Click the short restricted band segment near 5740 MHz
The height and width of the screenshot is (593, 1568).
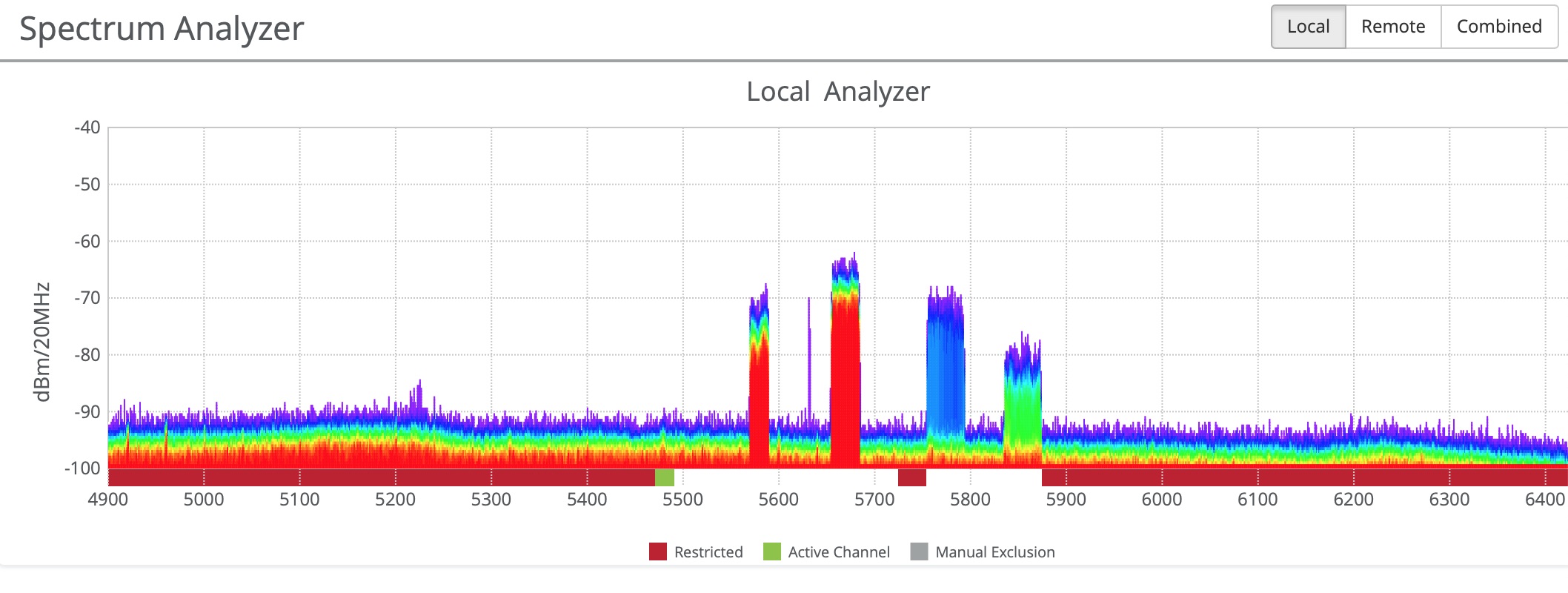pos(912,477)
